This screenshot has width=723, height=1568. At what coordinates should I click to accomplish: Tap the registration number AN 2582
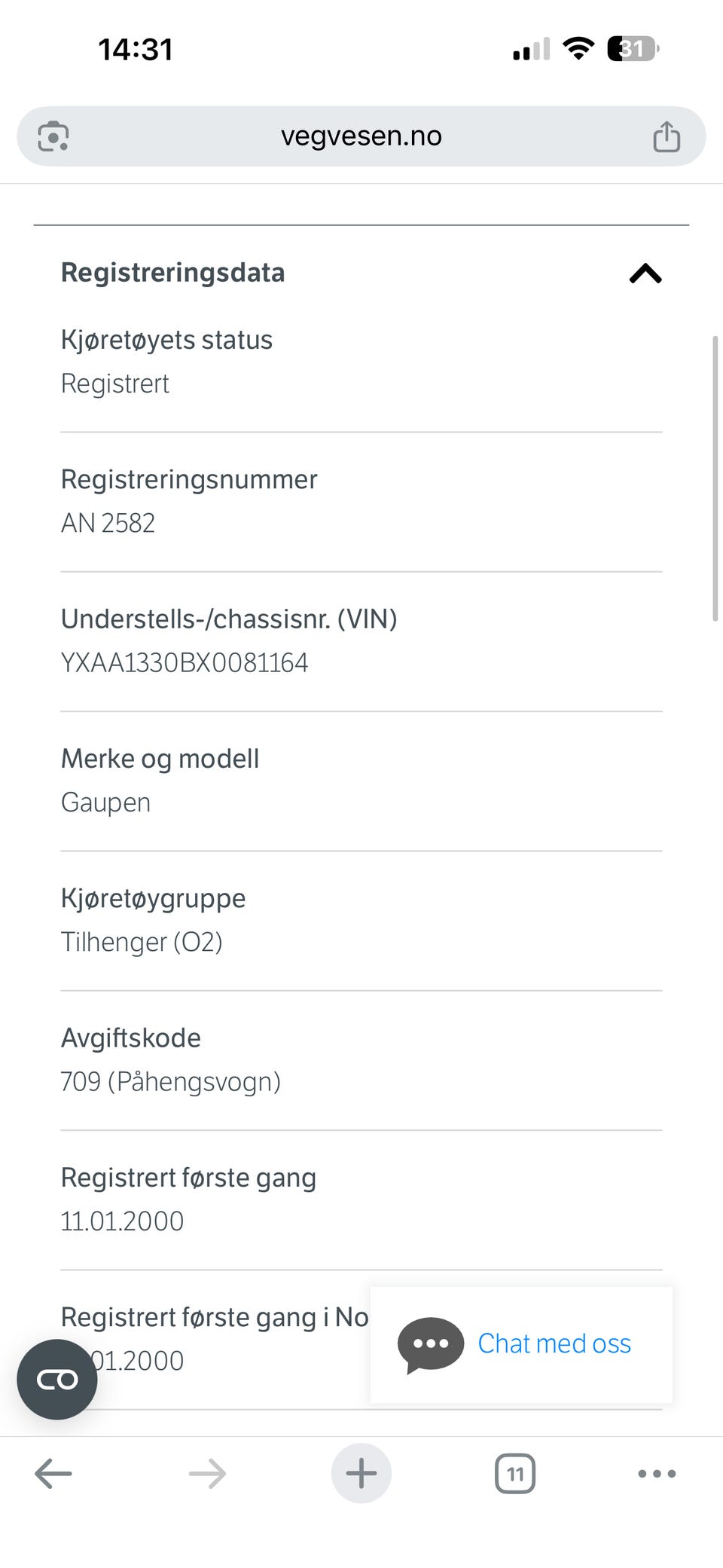click(x=108, y=523)
